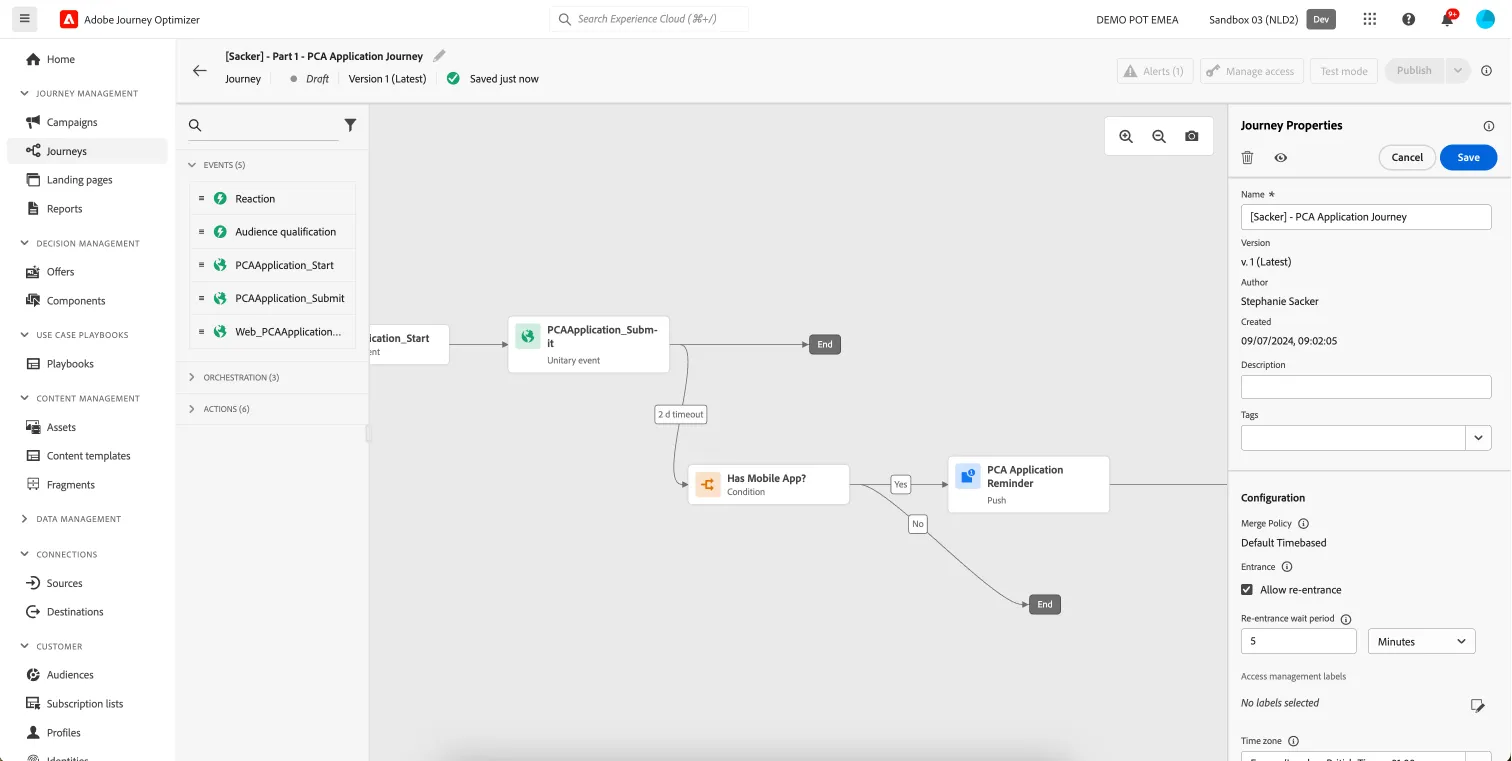1512x761 pixels.
Task: Select the Has Mobile App? condition node
Action: click(769, 484)
